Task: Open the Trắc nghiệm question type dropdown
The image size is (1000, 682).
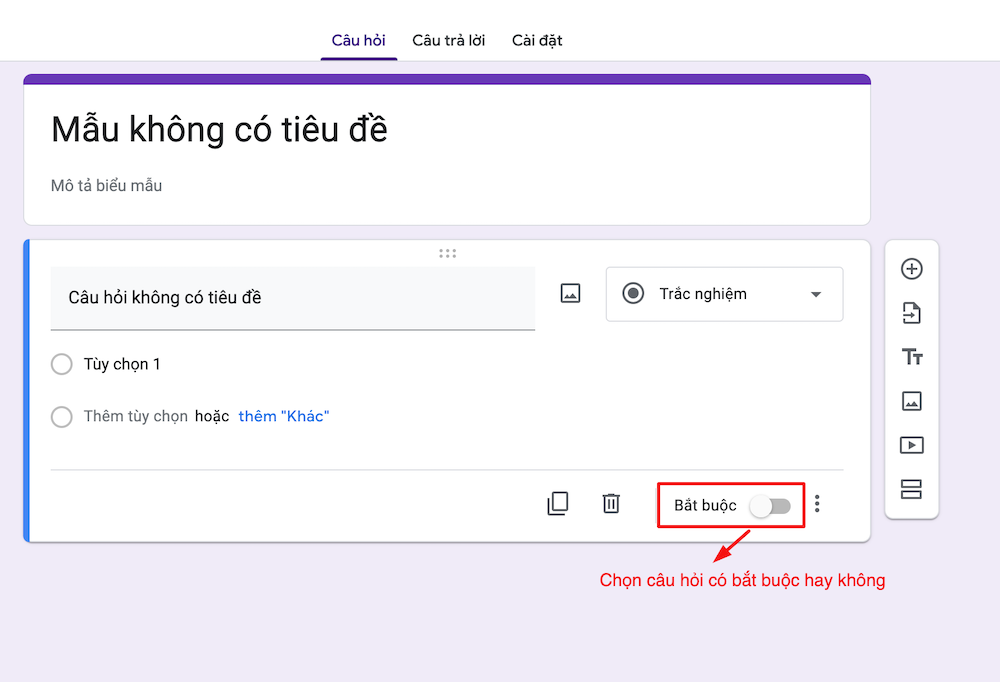Action: click(x=723, y=293)
